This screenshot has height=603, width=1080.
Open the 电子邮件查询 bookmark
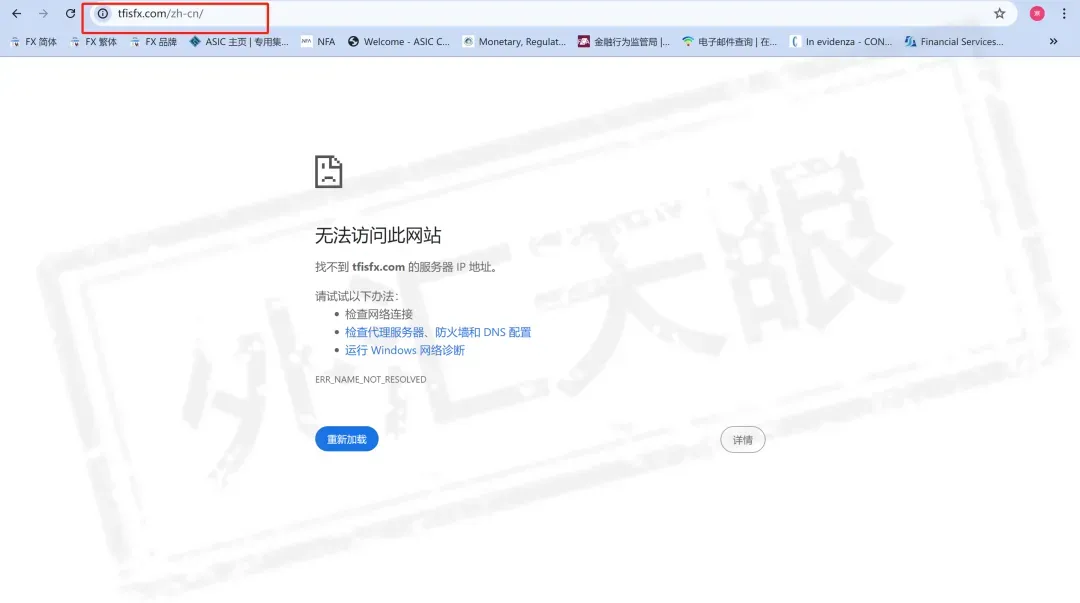tap(729, 41)
